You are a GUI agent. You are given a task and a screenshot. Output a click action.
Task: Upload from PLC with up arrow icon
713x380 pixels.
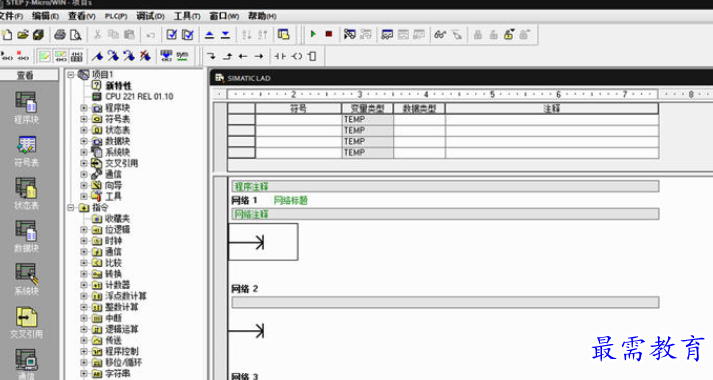209,35
